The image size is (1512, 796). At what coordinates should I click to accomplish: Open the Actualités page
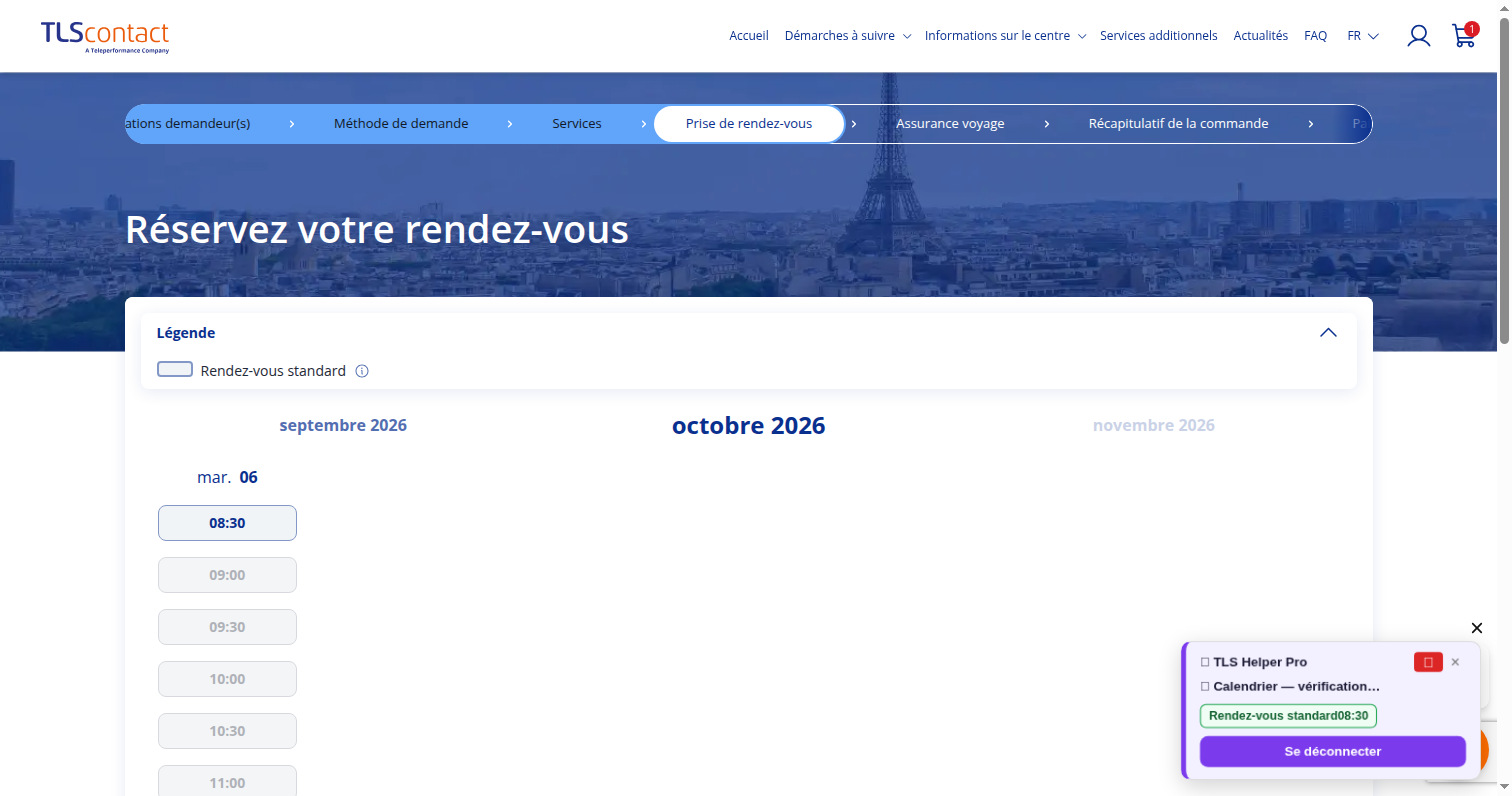click(1261, 36)
